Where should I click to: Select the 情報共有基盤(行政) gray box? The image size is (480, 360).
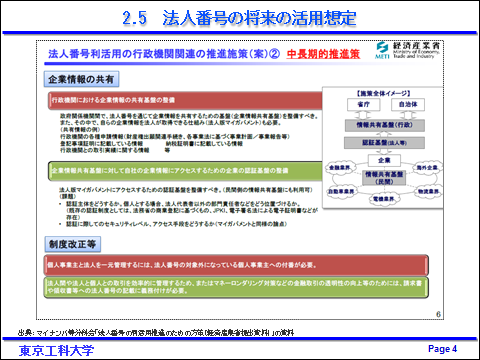click(384, 125)
